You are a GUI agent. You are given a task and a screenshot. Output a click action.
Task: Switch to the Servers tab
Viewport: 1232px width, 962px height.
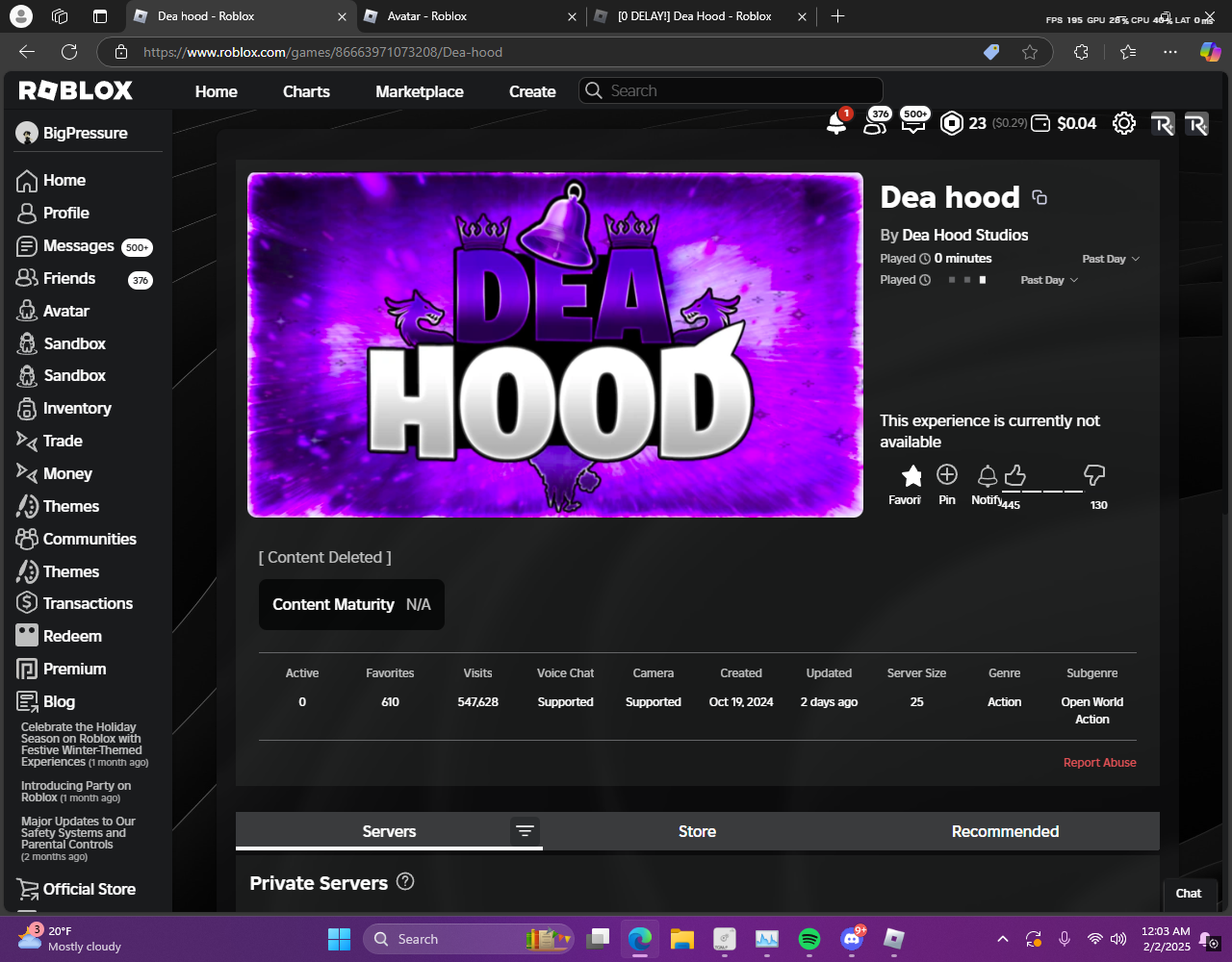(389, 831)
